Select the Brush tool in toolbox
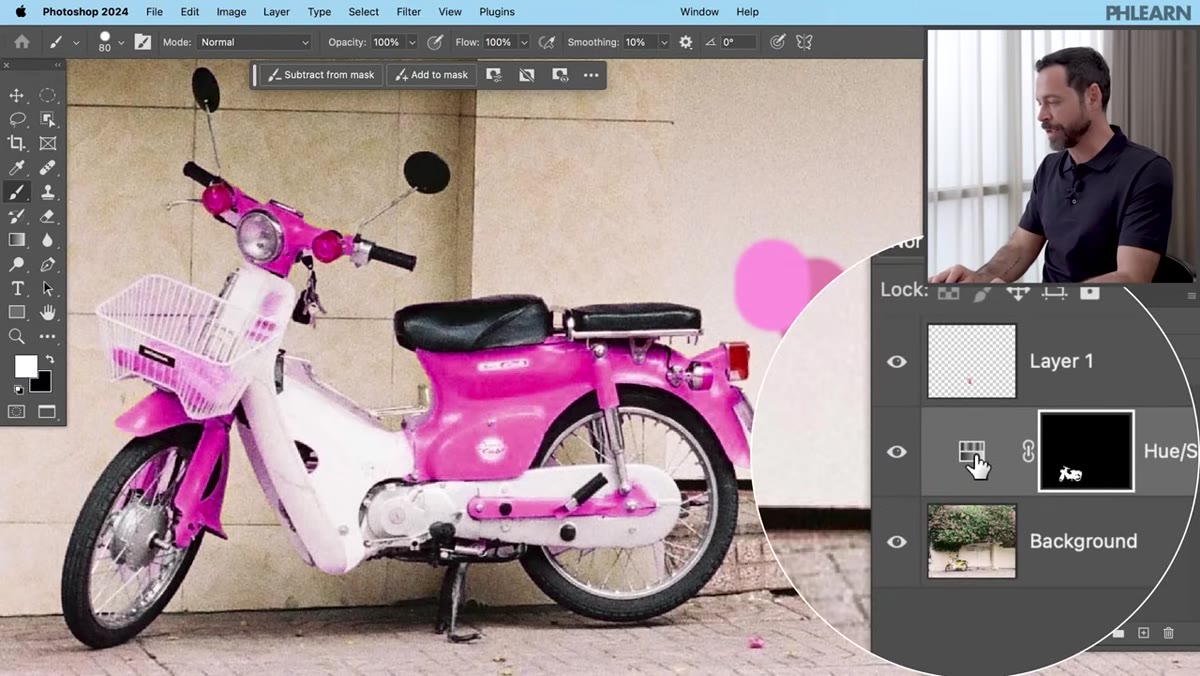The image size is (1200, 676). (x=17, y=192)
